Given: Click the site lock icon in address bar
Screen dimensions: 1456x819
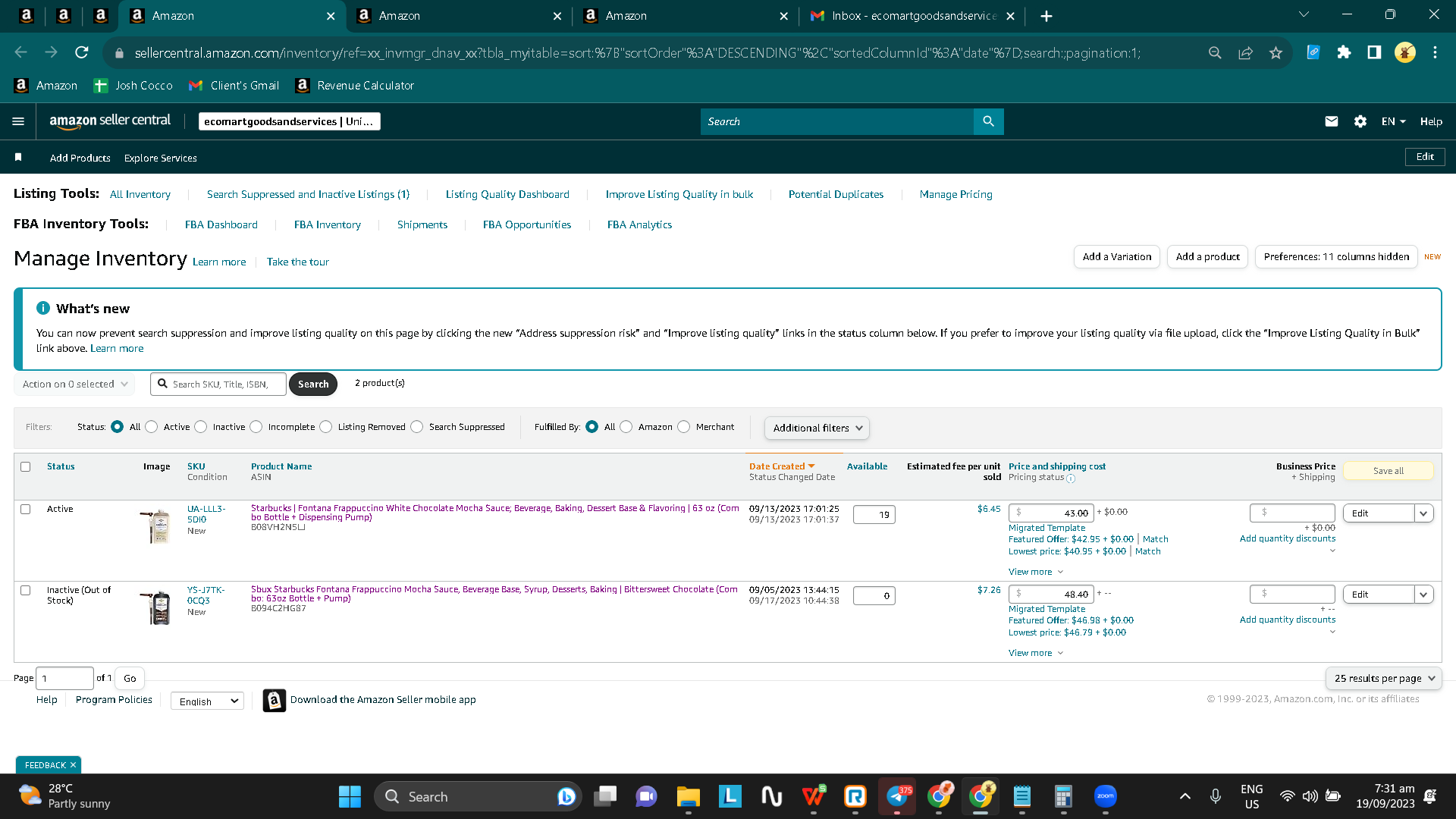Looking at the screenshot, I should [118, 53].
